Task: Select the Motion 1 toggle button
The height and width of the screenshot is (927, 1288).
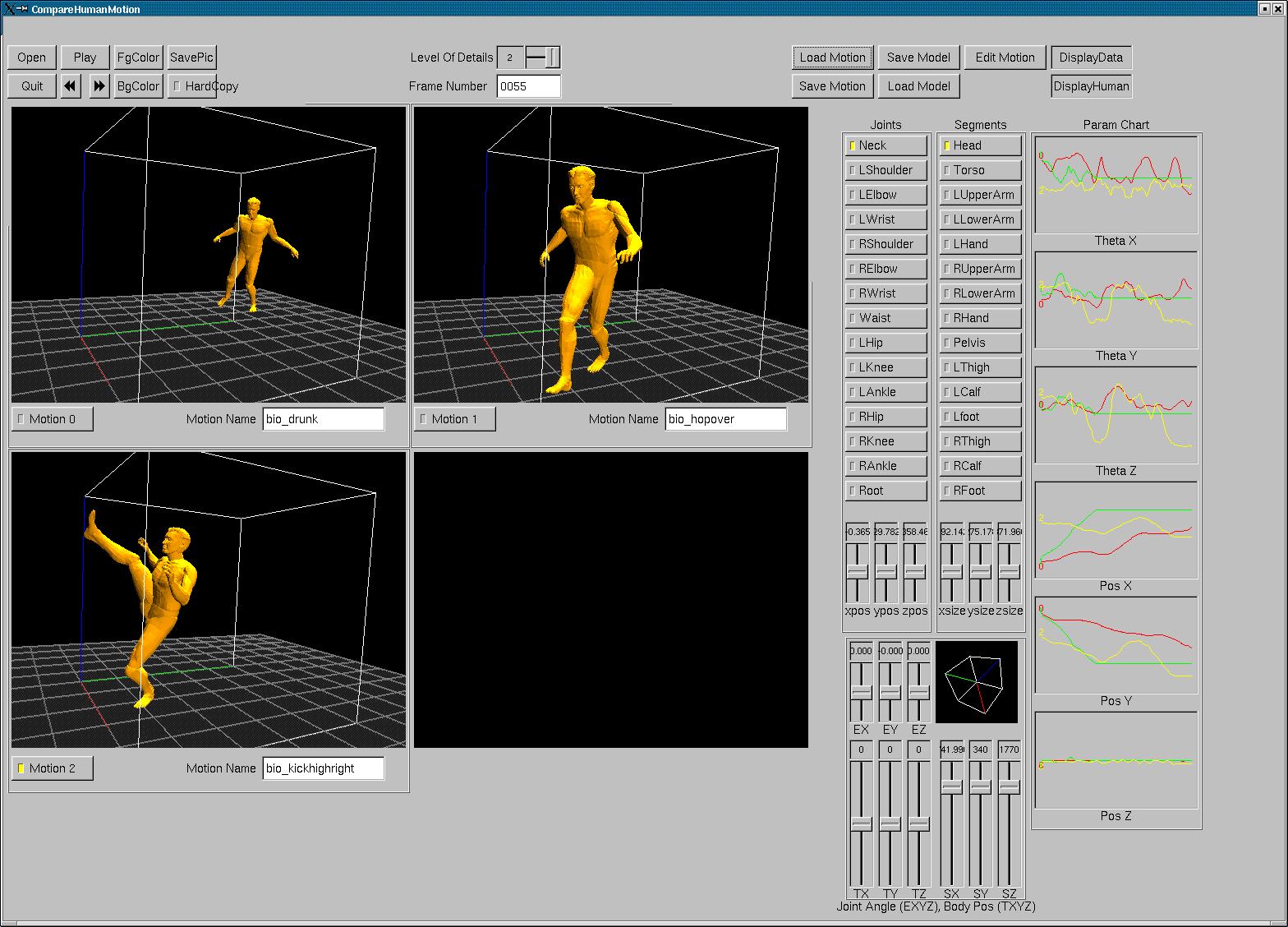Action: point(455,419)
